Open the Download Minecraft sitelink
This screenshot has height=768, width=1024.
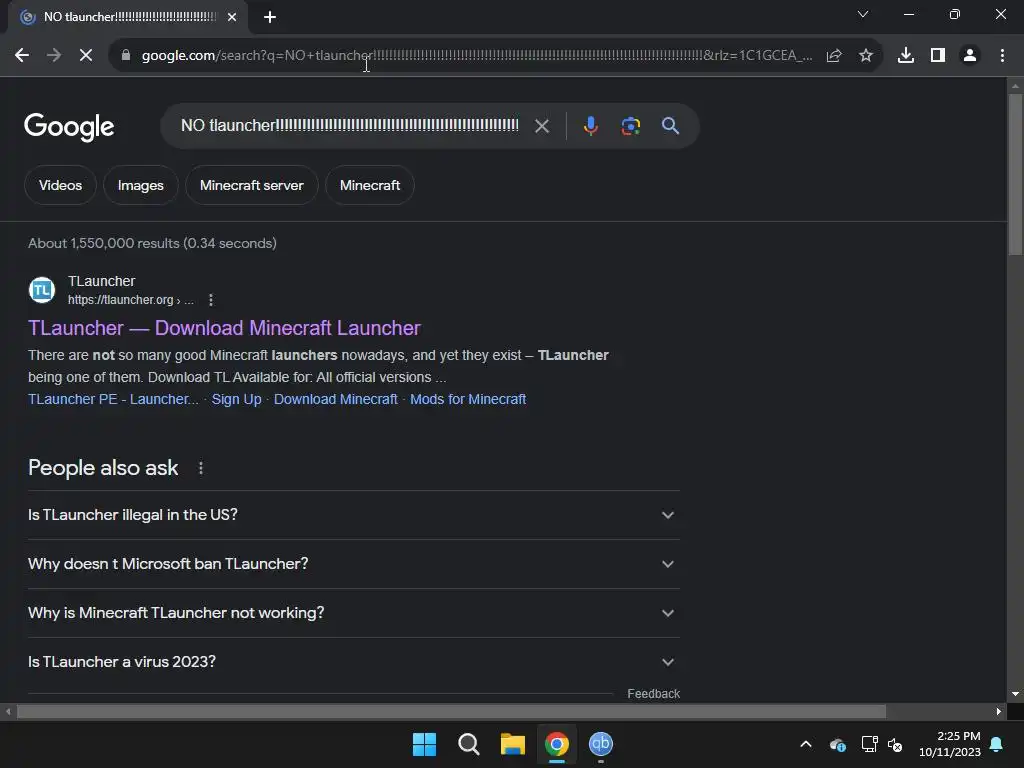click(336, 399)
